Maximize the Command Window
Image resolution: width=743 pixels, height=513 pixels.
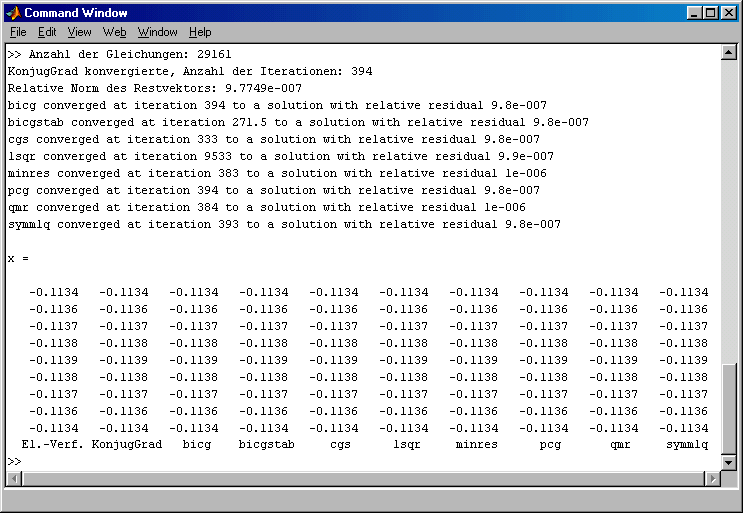tap(710, 13)
